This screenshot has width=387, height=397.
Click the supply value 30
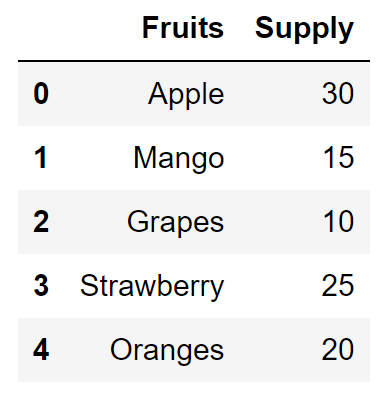338,94
